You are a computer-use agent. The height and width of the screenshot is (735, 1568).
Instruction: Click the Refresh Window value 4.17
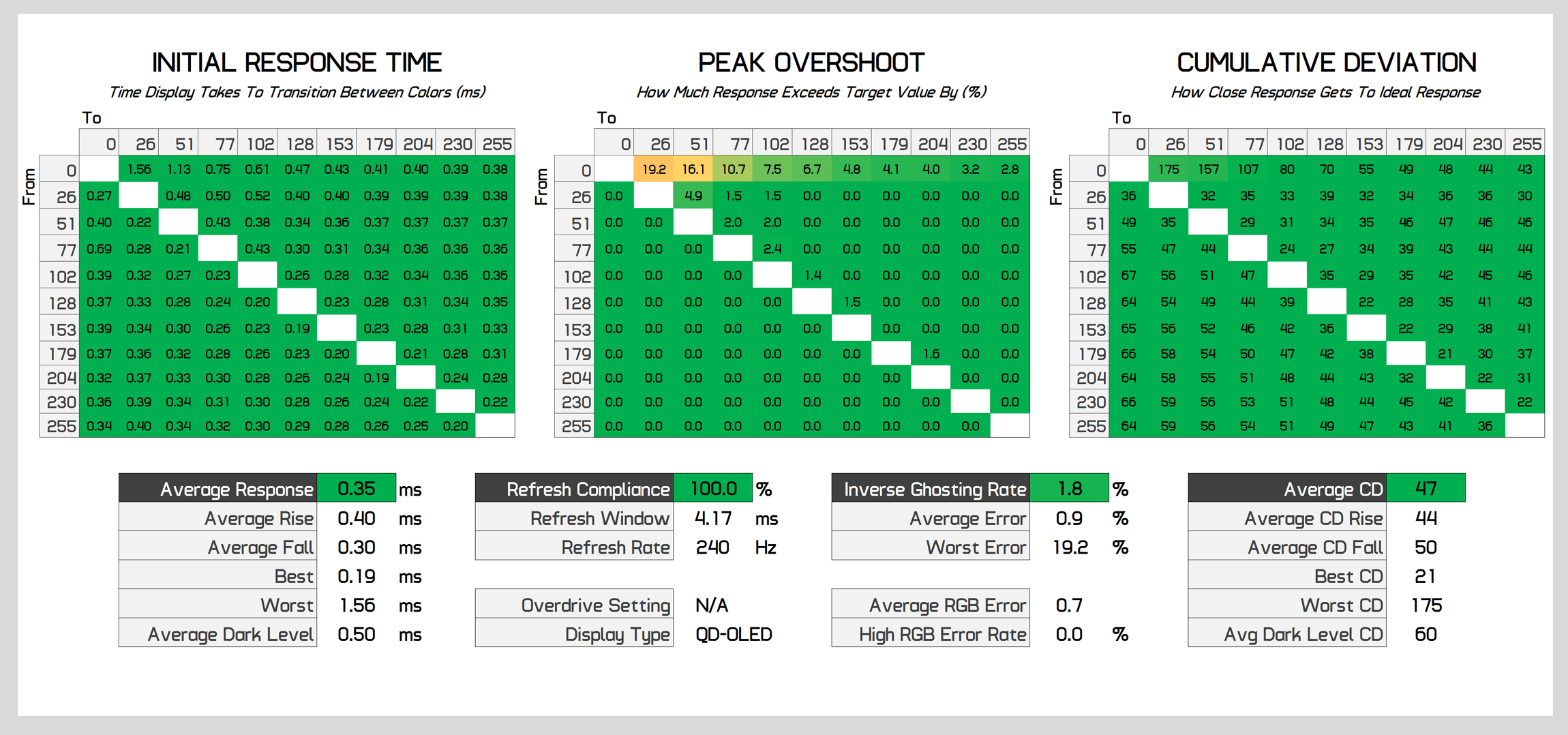coord(713,518)
